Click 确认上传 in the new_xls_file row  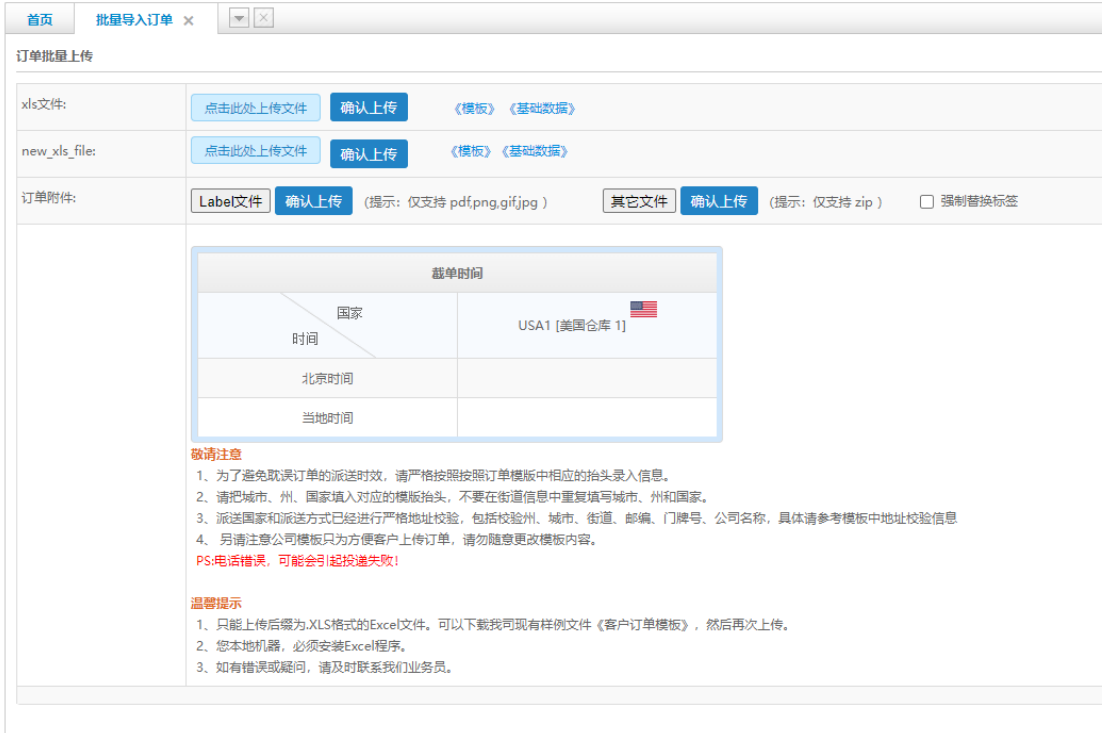369,154
